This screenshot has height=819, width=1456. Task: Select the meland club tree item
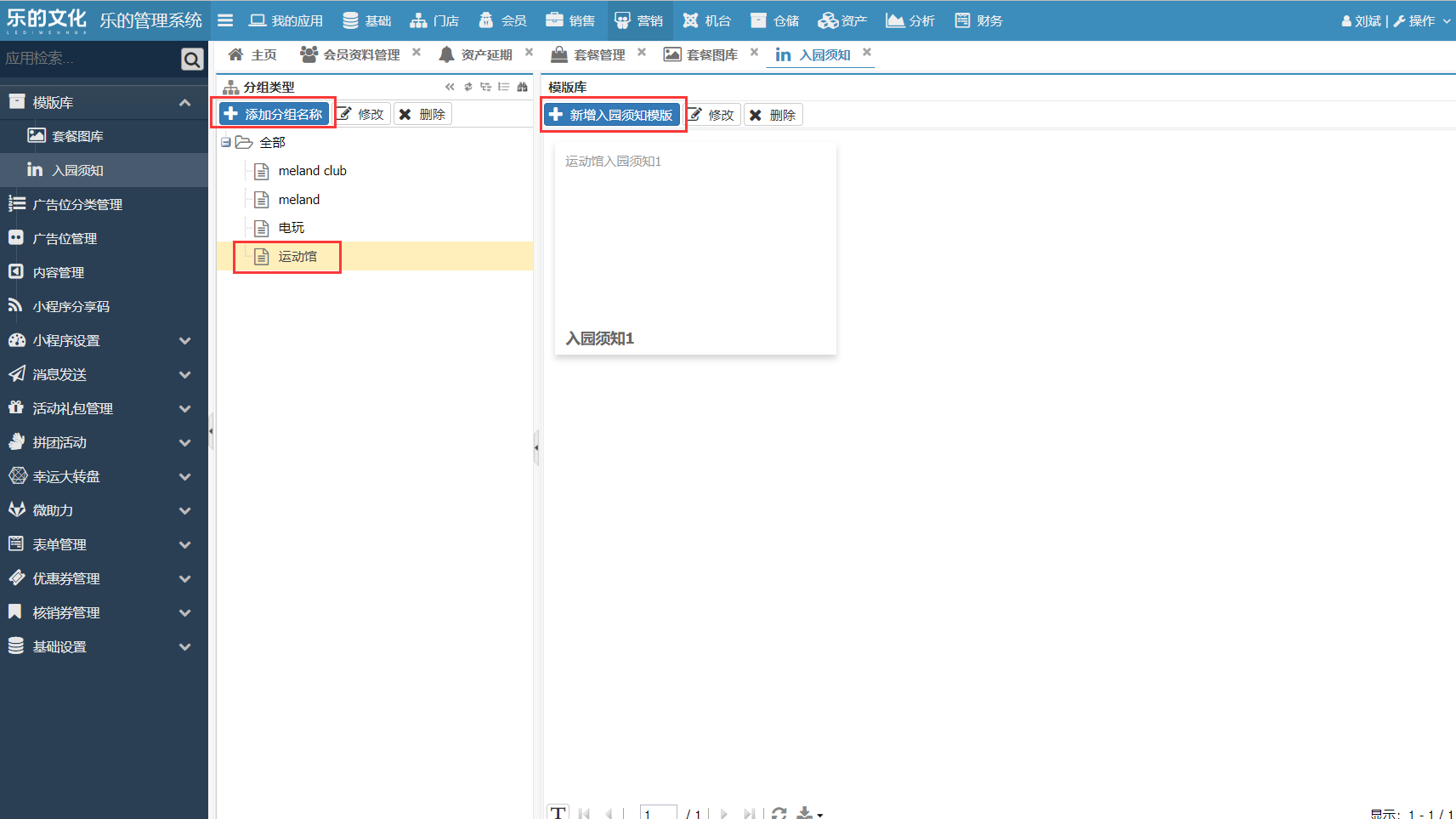[312, 171]
